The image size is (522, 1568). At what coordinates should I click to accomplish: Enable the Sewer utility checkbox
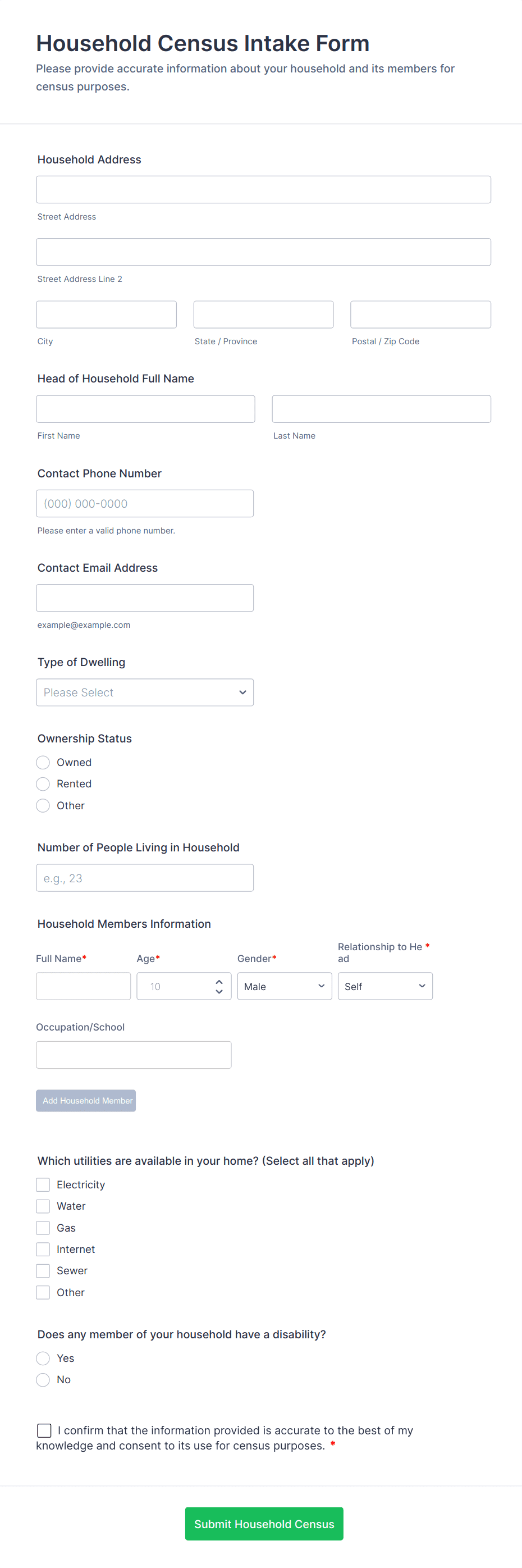[x=43, y=1270]
